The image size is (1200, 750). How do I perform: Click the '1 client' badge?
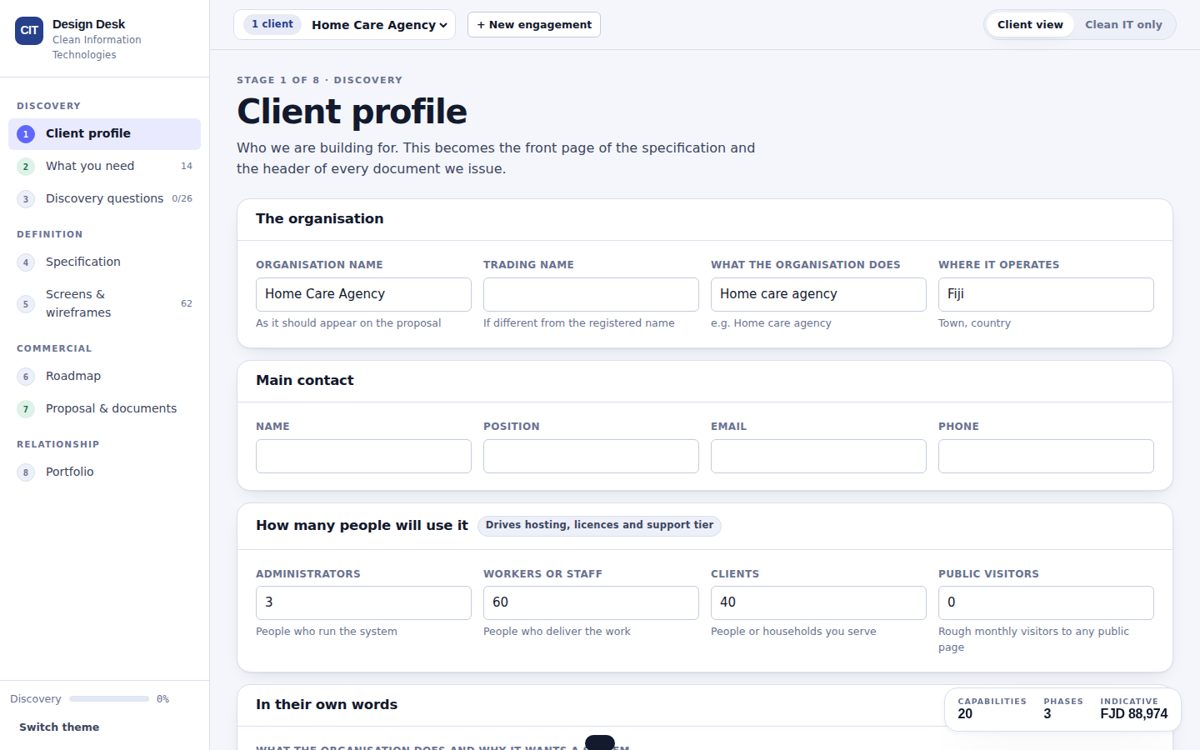click(272, 24)
